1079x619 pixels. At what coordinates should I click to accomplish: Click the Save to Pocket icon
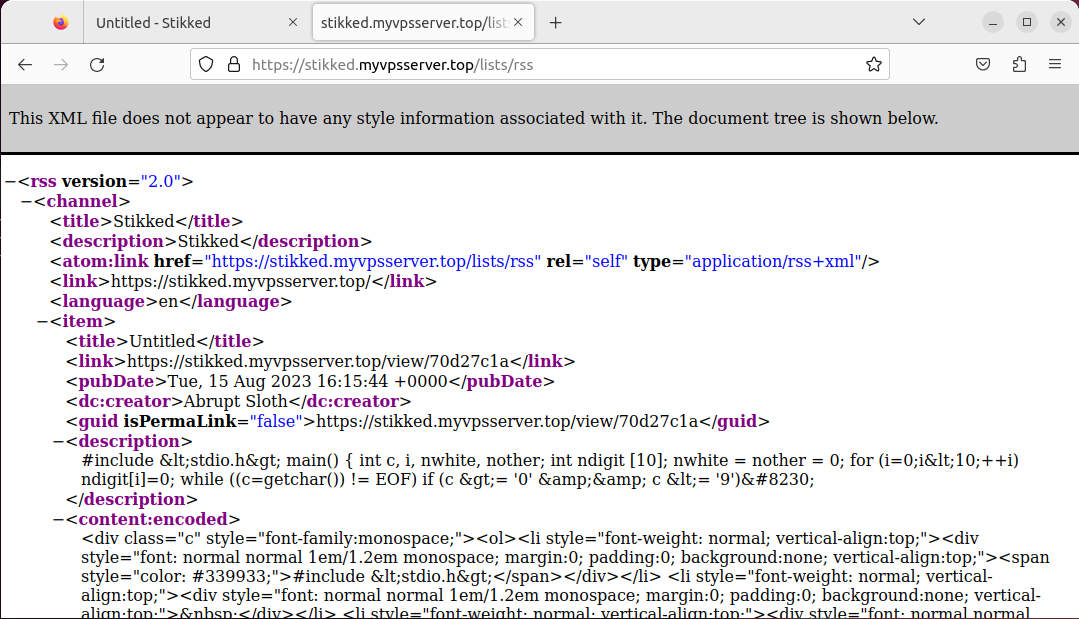pyautogui.click(x=982, y=63)
